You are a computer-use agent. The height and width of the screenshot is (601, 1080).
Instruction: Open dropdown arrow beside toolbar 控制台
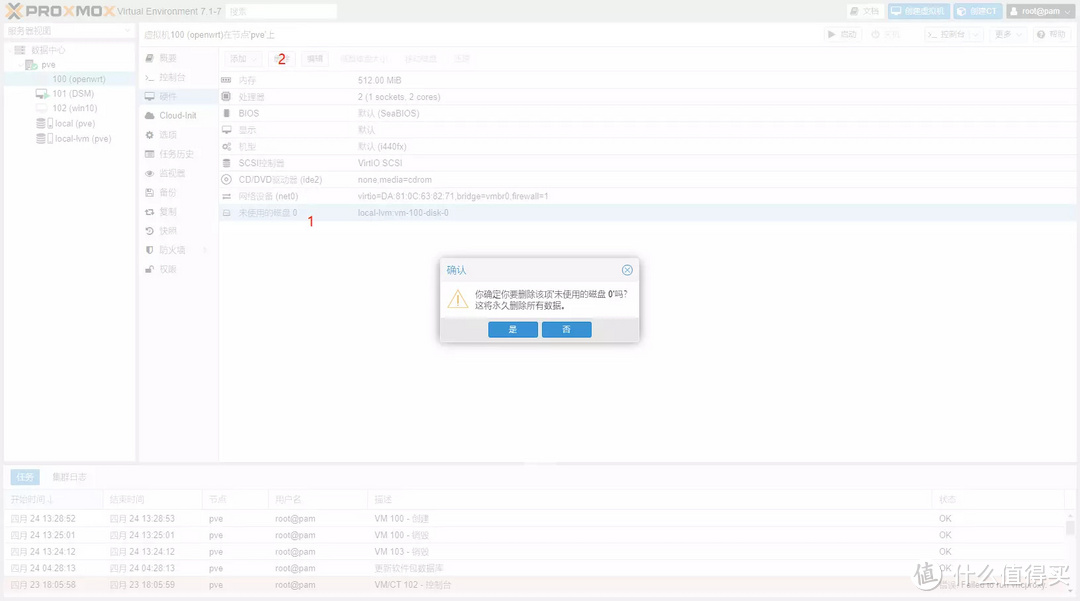975,34
